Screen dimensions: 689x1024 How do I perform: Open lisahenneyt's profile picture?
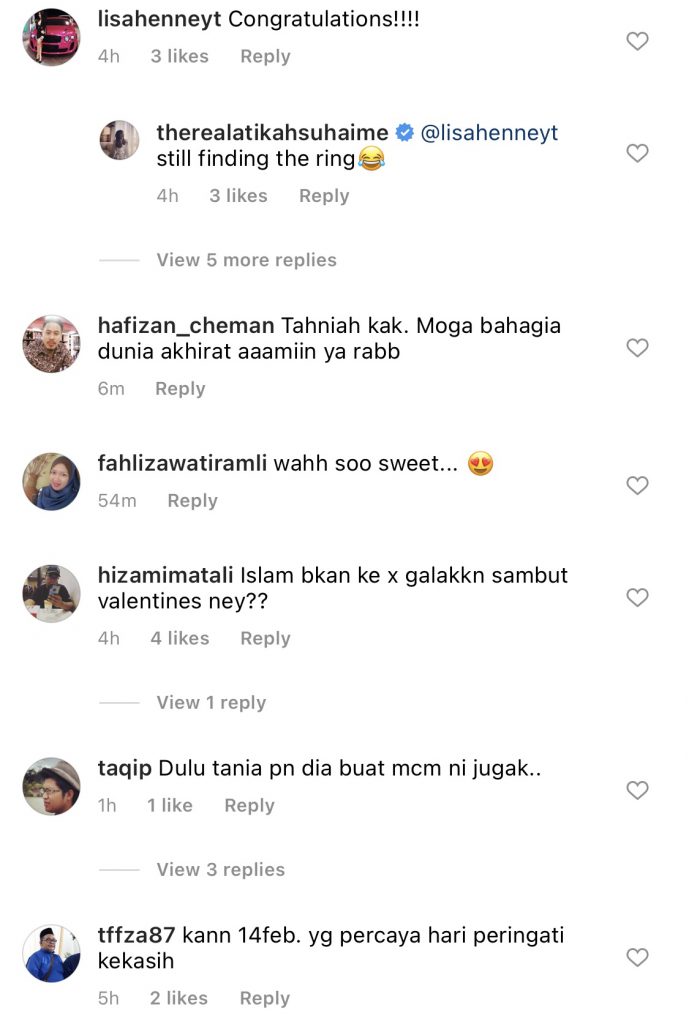51,37
